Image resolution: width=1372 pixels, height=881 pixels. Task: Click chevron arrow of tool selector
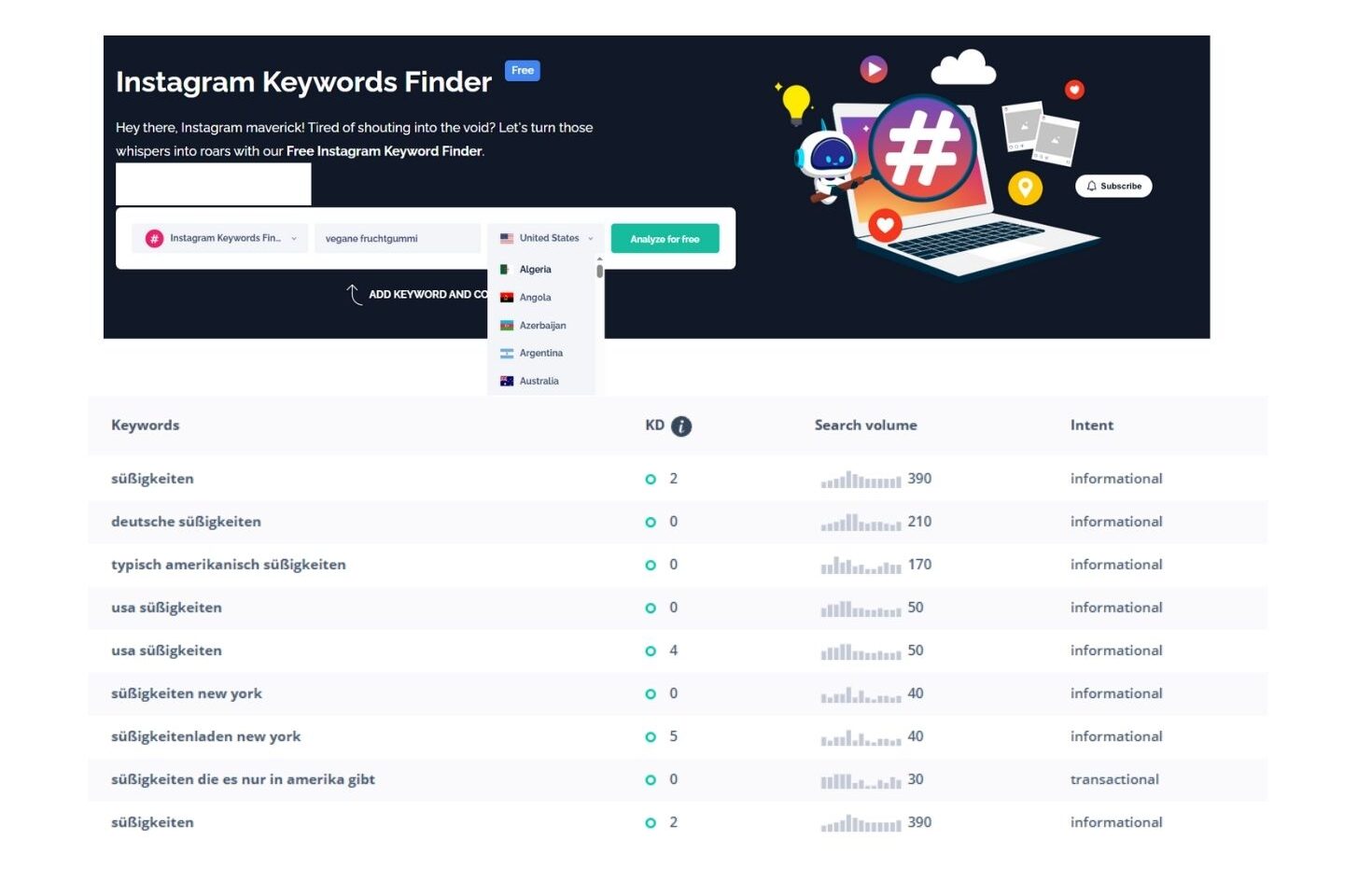coord(294,239)
